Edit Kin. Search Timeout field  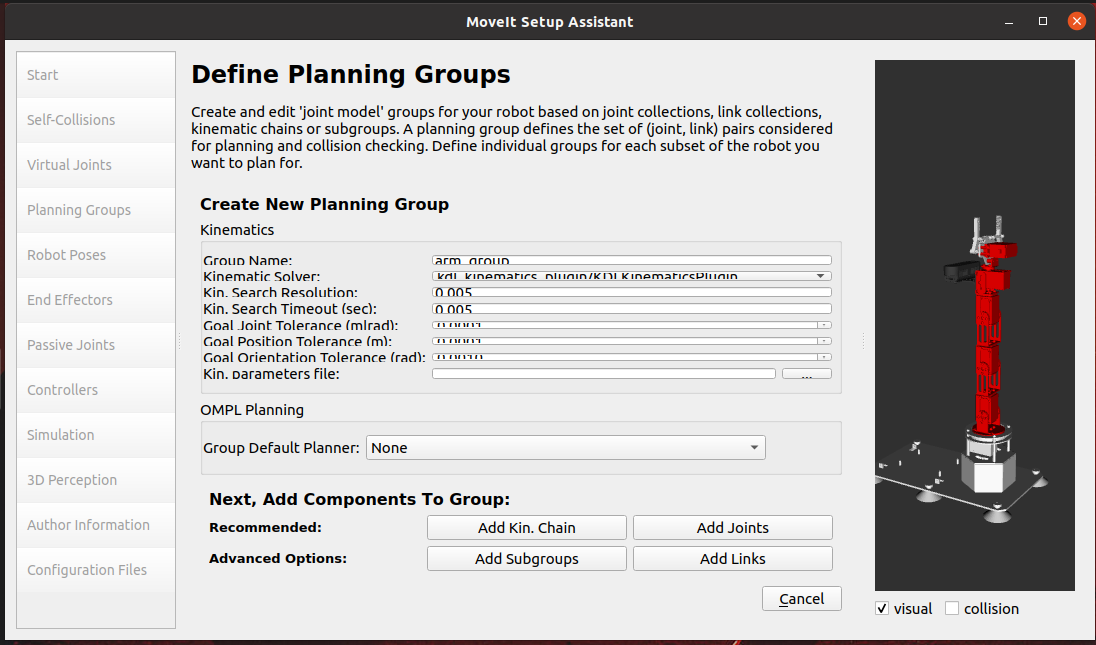[x=632, y=308]
